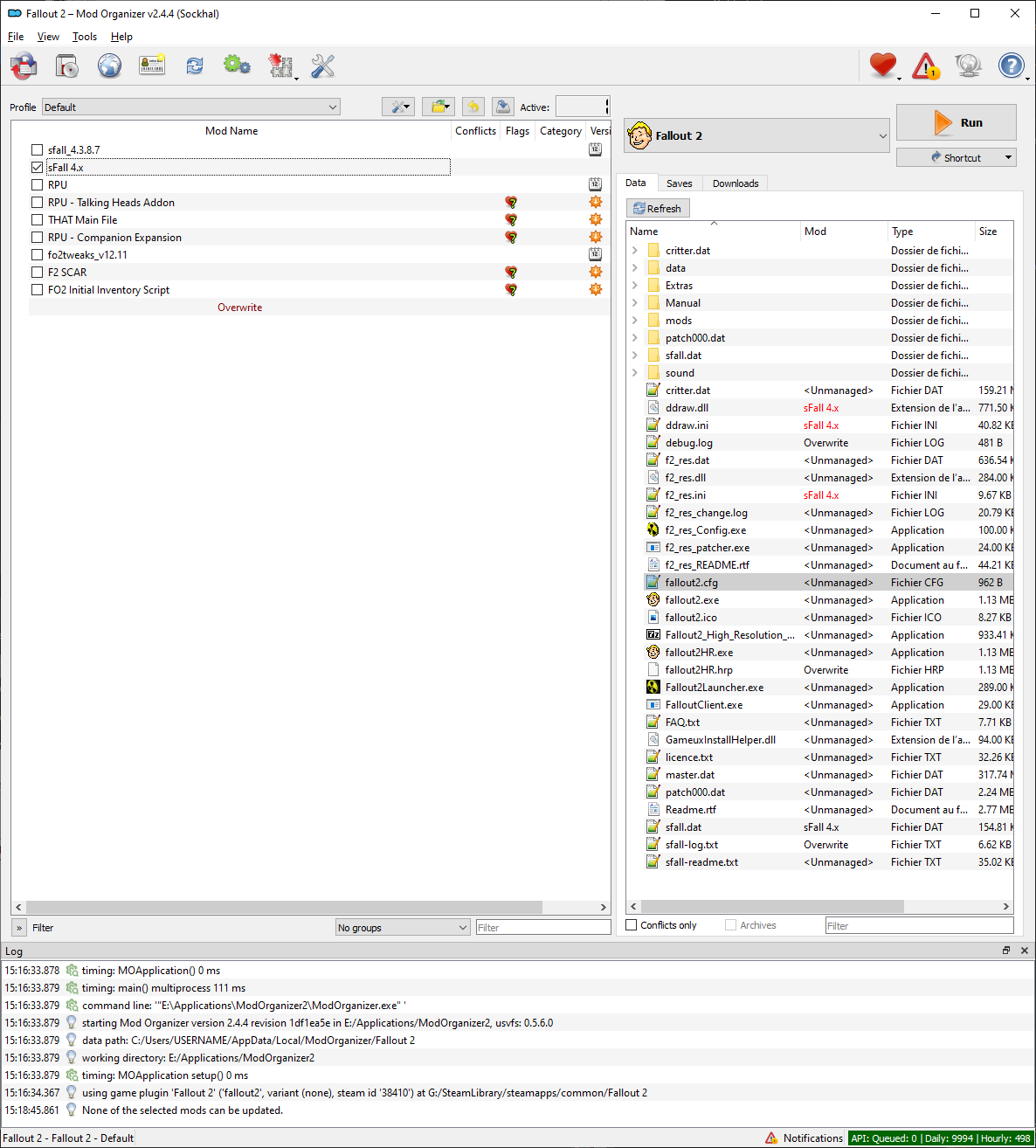The image size is (1036, 1148).
Task: Click the toolbar Refresh arrows icon
Action: [x=194, y=66]
